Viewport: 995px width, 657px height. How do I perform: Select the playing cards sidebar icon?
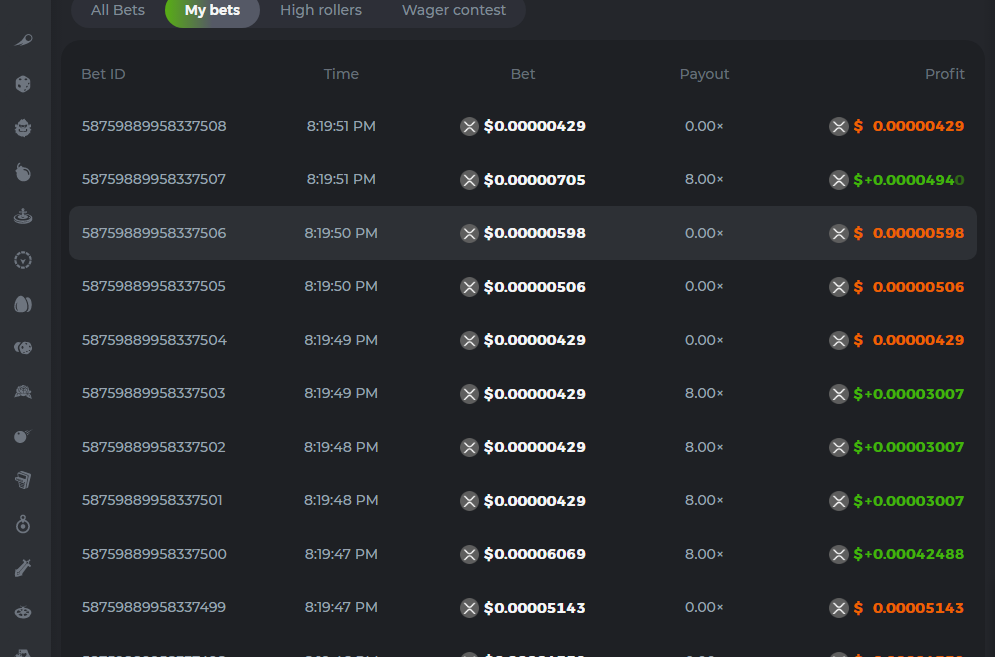24,480
